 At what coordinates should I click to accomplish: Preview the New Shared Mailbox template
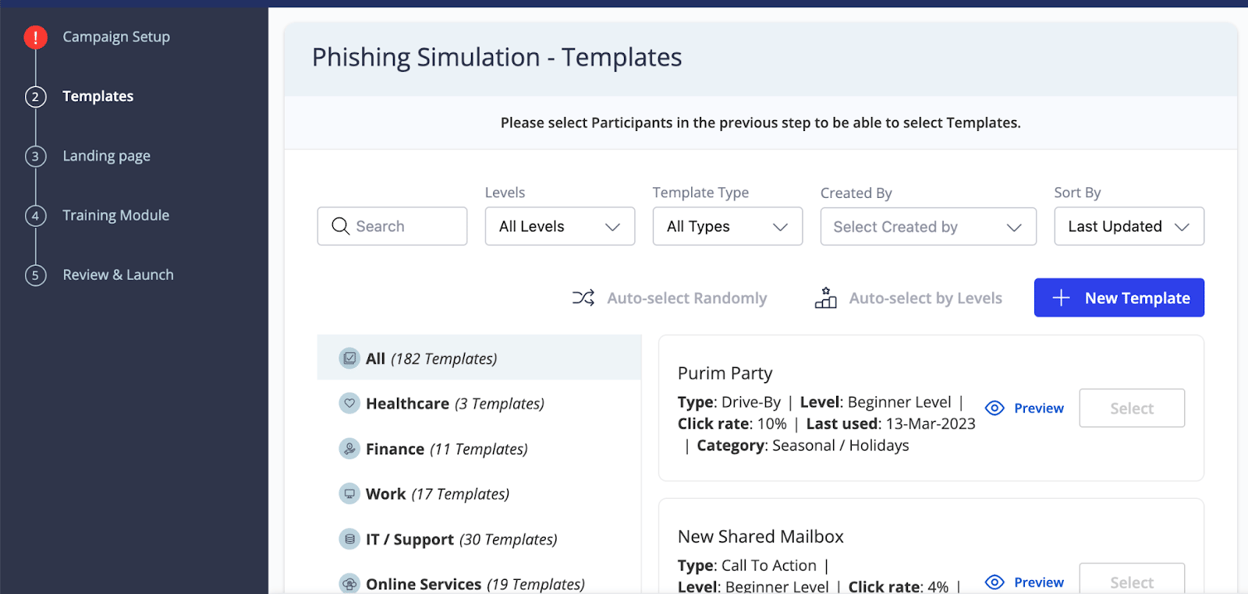tap(1025, 582)
